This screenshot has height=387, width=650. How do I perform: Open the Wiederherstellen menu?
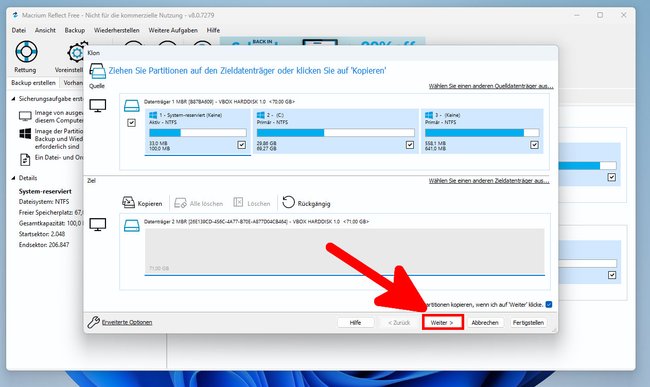click(116, 30)
